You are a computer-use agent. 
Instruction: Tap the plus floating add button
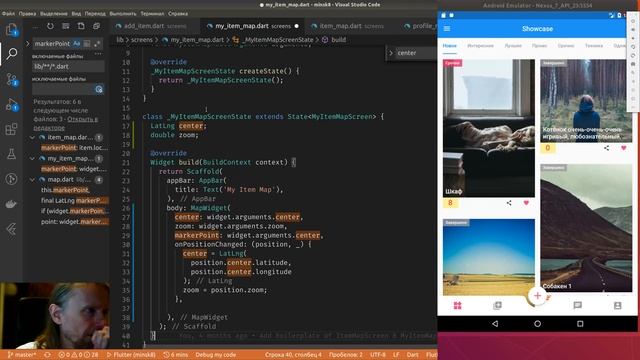click(x=538, y=296)
